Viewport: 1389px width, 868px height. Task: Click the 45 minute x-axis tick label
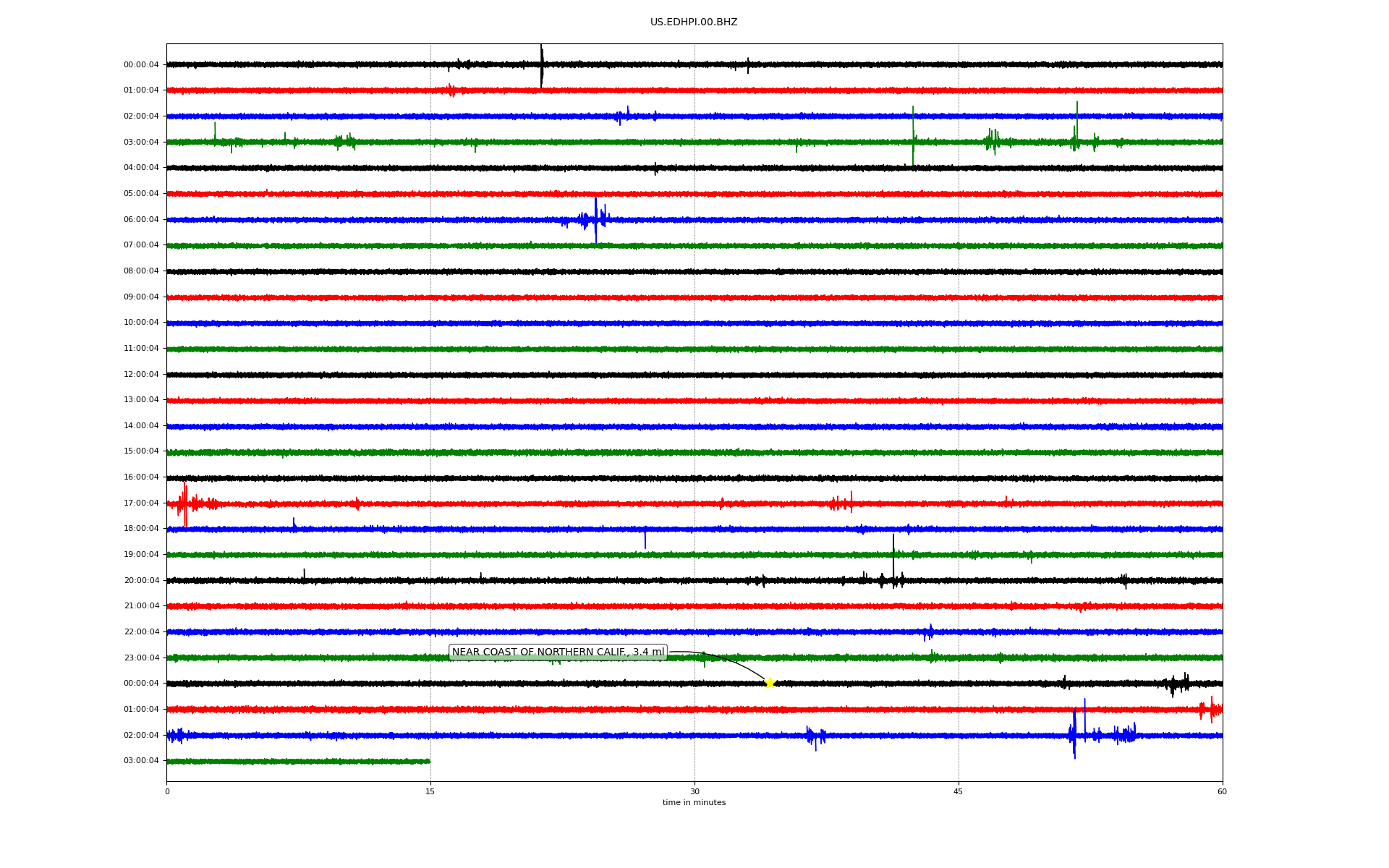[959, 791]
